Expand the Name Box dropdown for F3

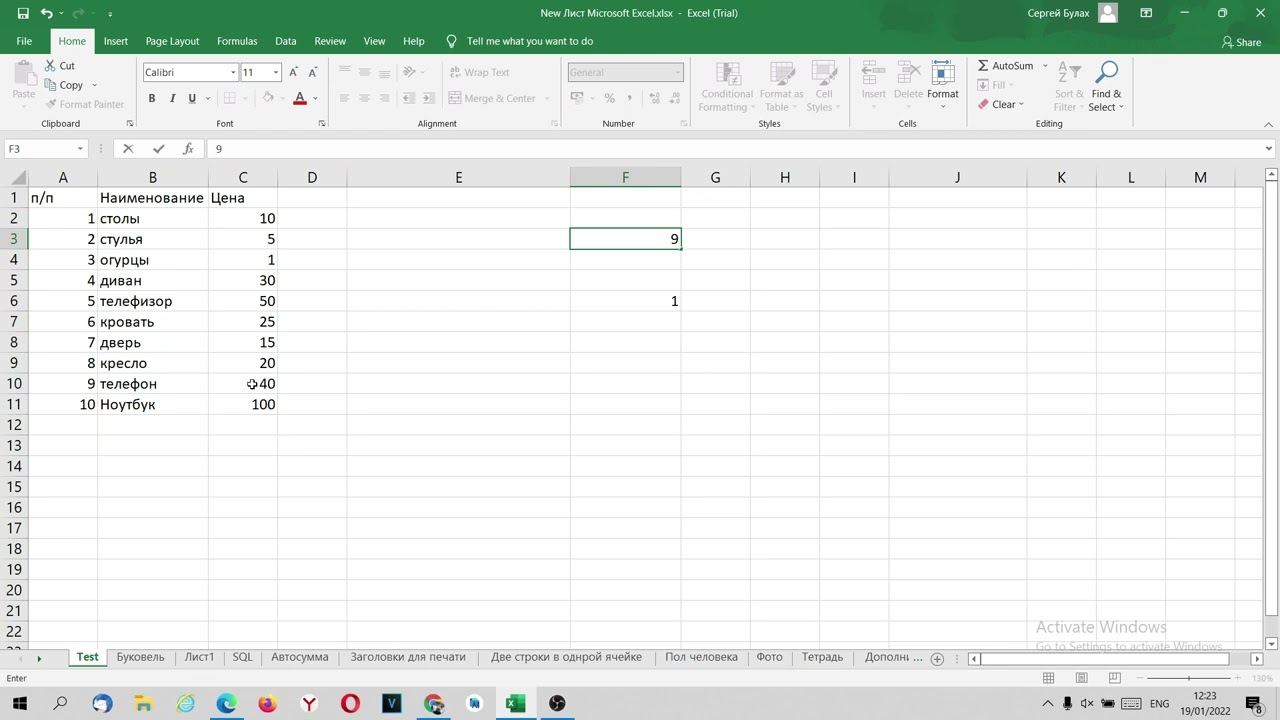click(80, 148)
